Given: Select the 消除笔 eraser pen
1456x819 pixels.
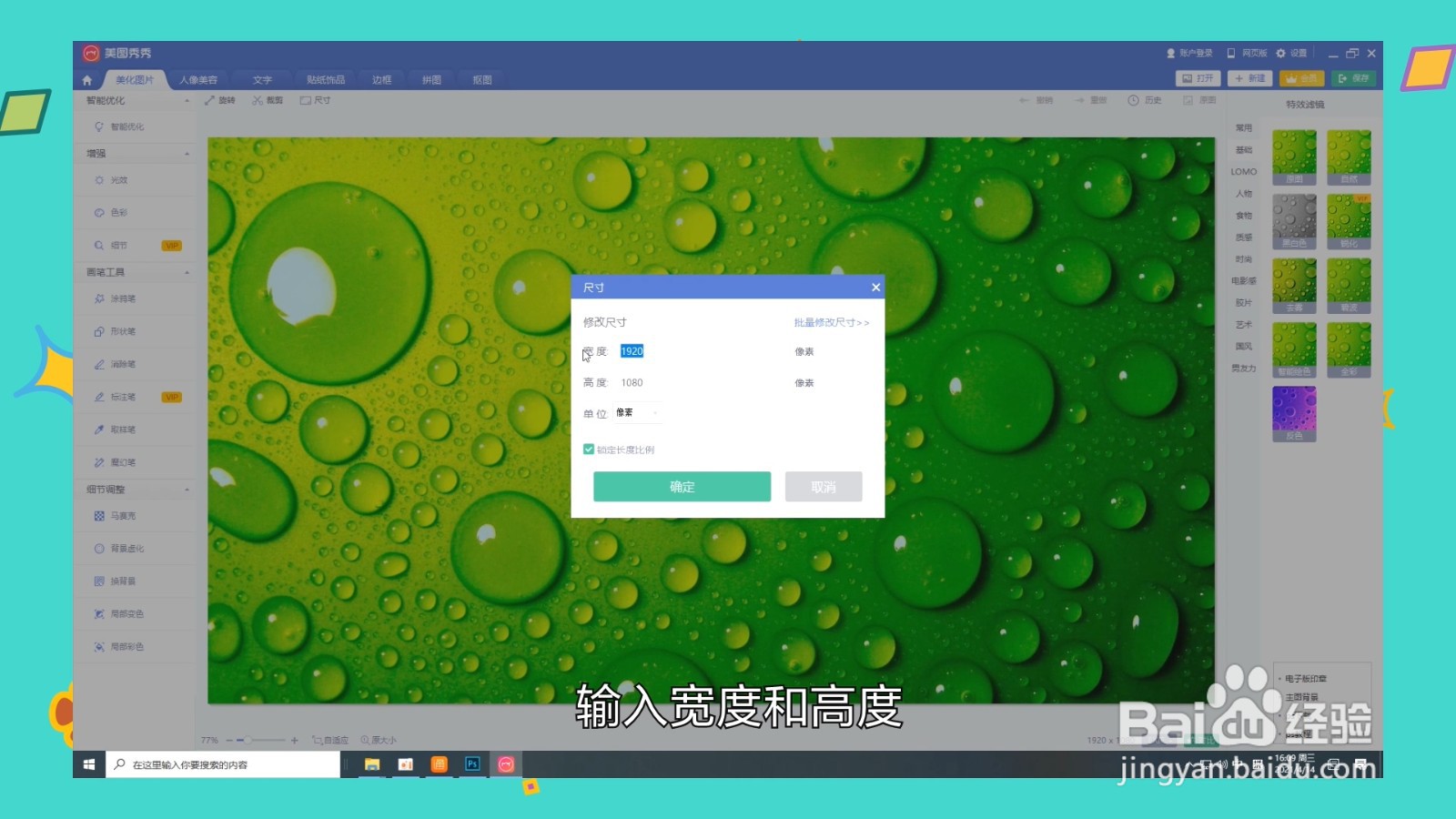Looking at the screenshot, I should [115, 364].
